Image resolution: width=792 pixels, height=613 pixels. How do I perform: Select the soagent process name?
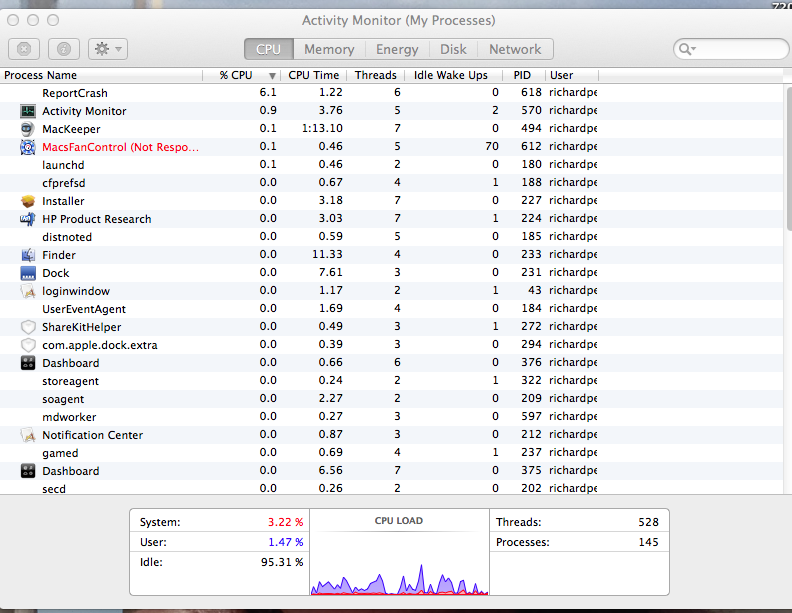[63, 399]
